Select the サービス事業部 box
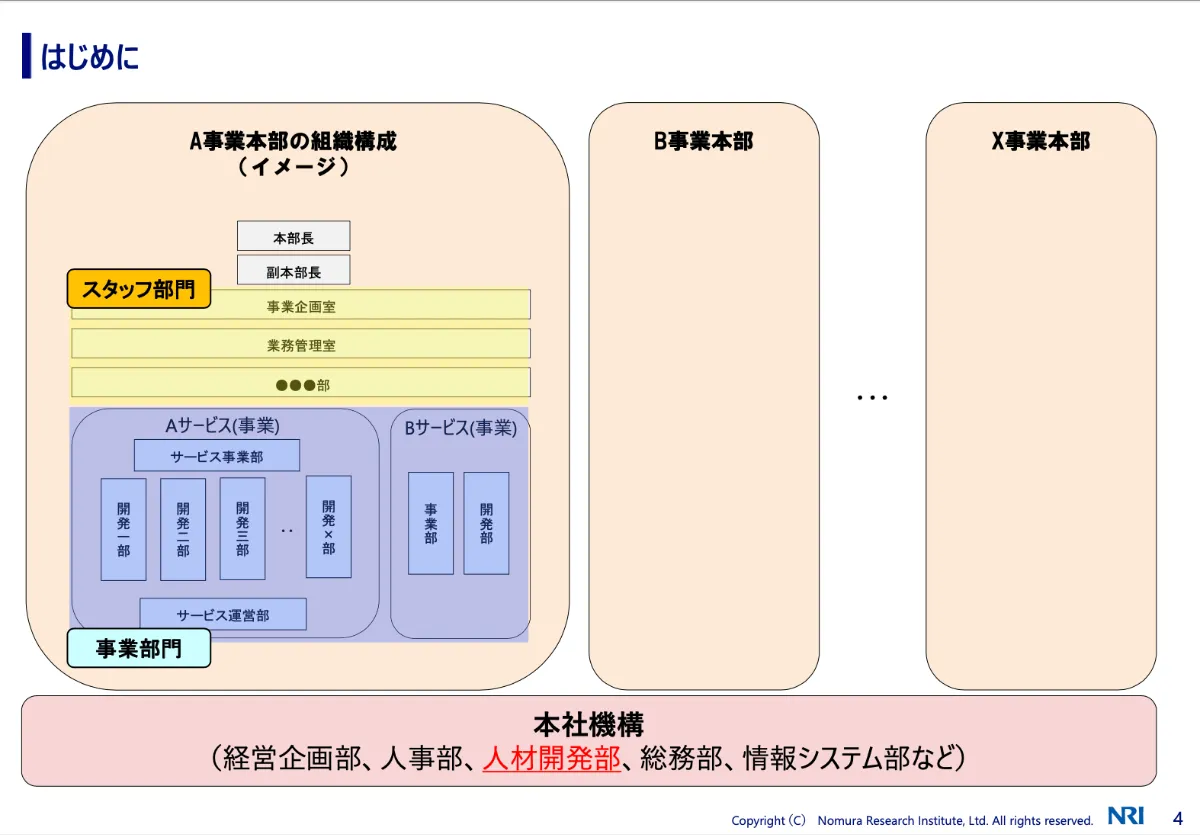The height and width of the screenshot is (835, 1200). 218,455
